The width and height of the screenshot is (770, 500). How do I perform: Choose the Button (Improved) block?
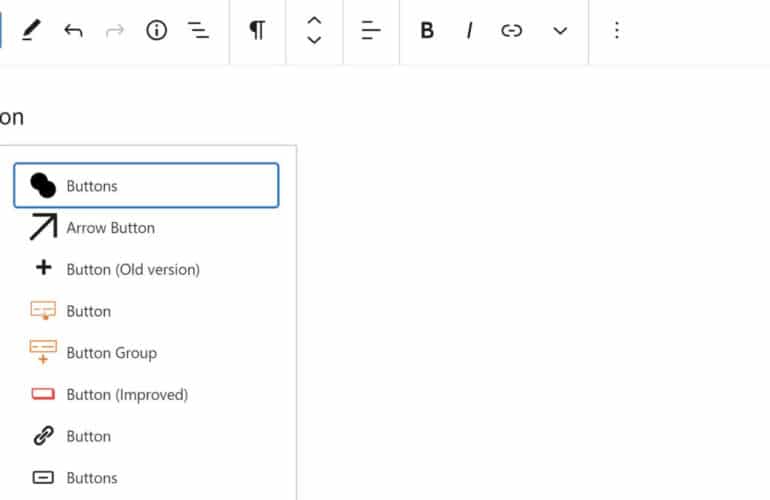tap(126, 395)
